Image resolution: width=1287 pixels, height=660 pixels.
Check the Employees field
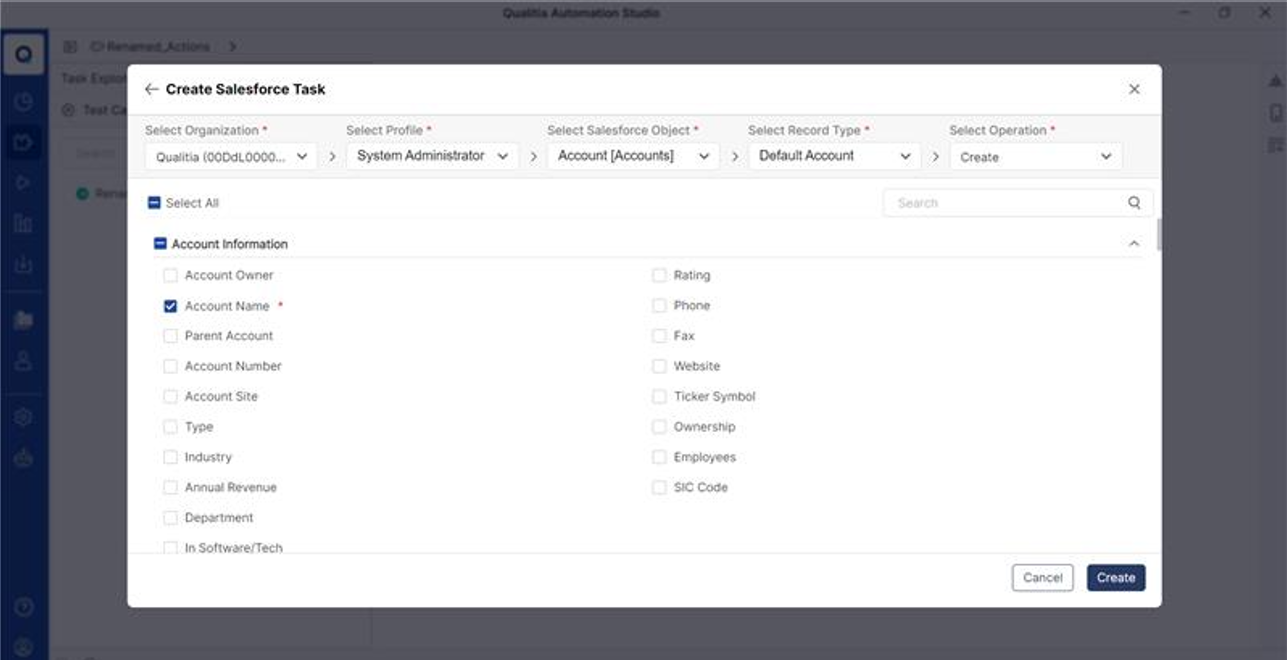[659, 457]
